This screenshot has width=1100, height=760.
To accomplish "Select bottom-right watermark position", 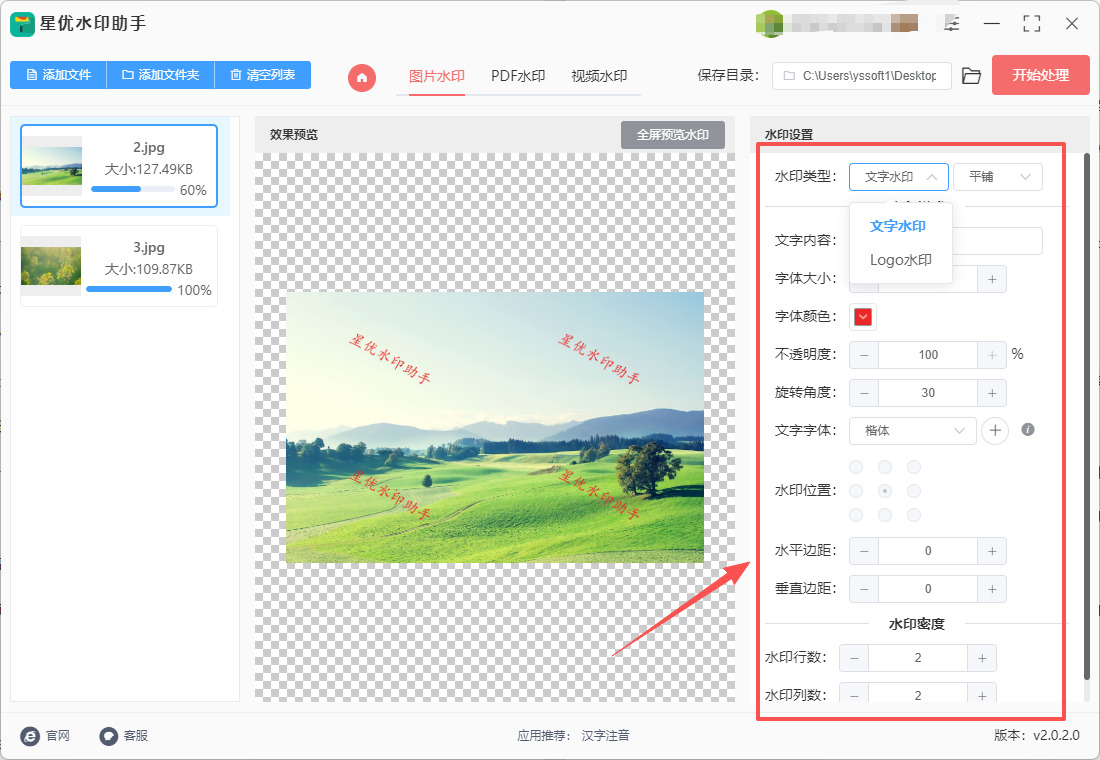I will [913, 515].
